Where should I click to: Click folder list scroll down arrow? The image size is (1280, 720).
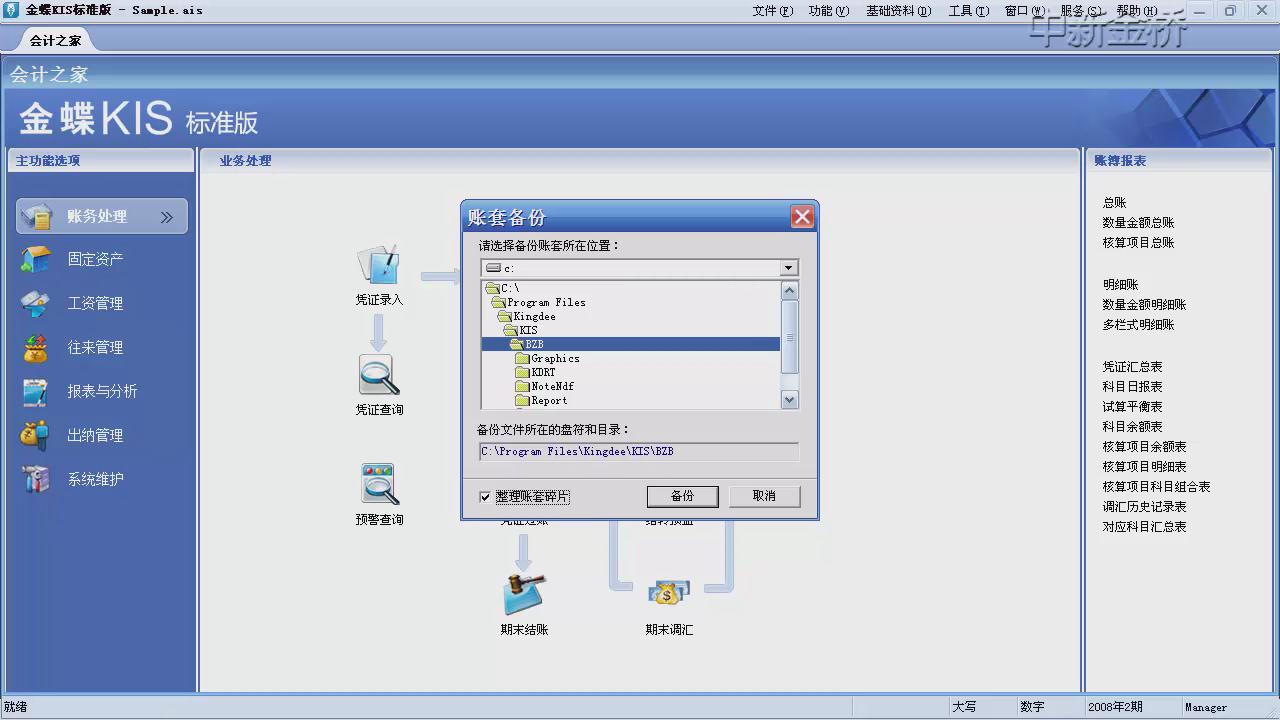789,400
